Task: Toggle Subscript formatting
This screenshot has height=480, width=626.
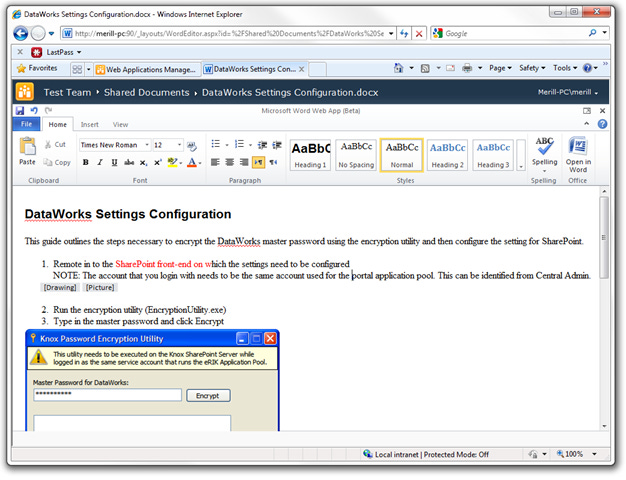Action: (x=143, y=162)
